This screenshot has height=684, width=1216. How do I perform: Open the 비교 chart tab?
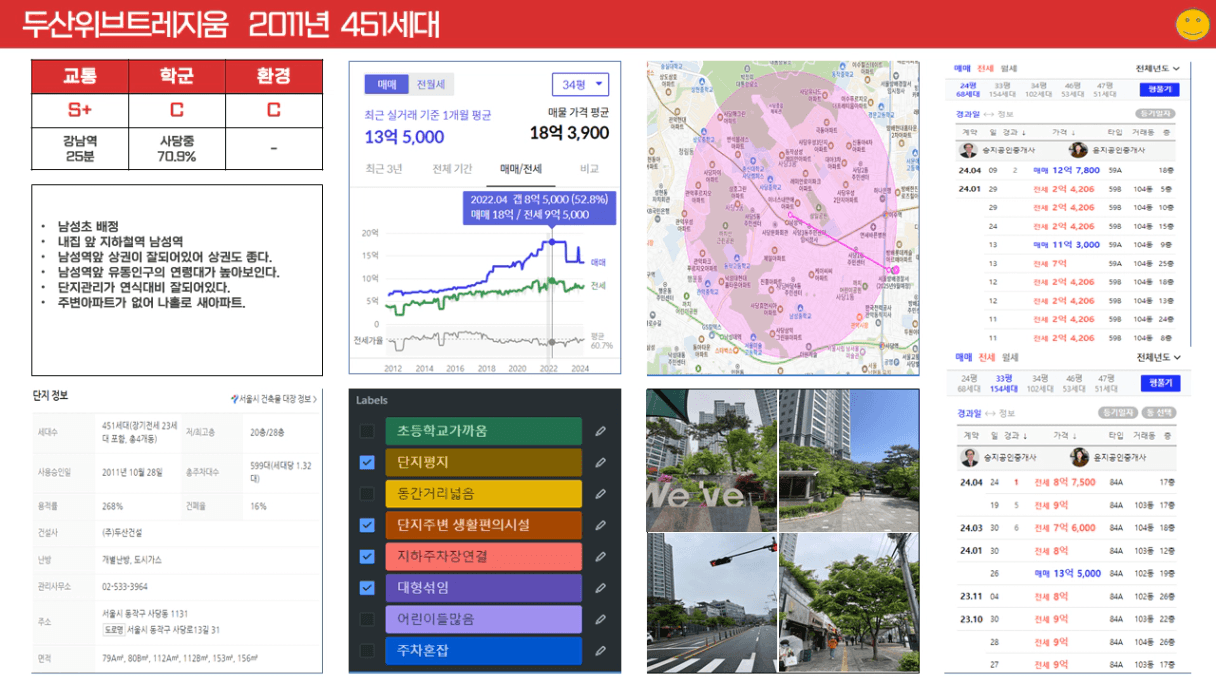(590, 169)
